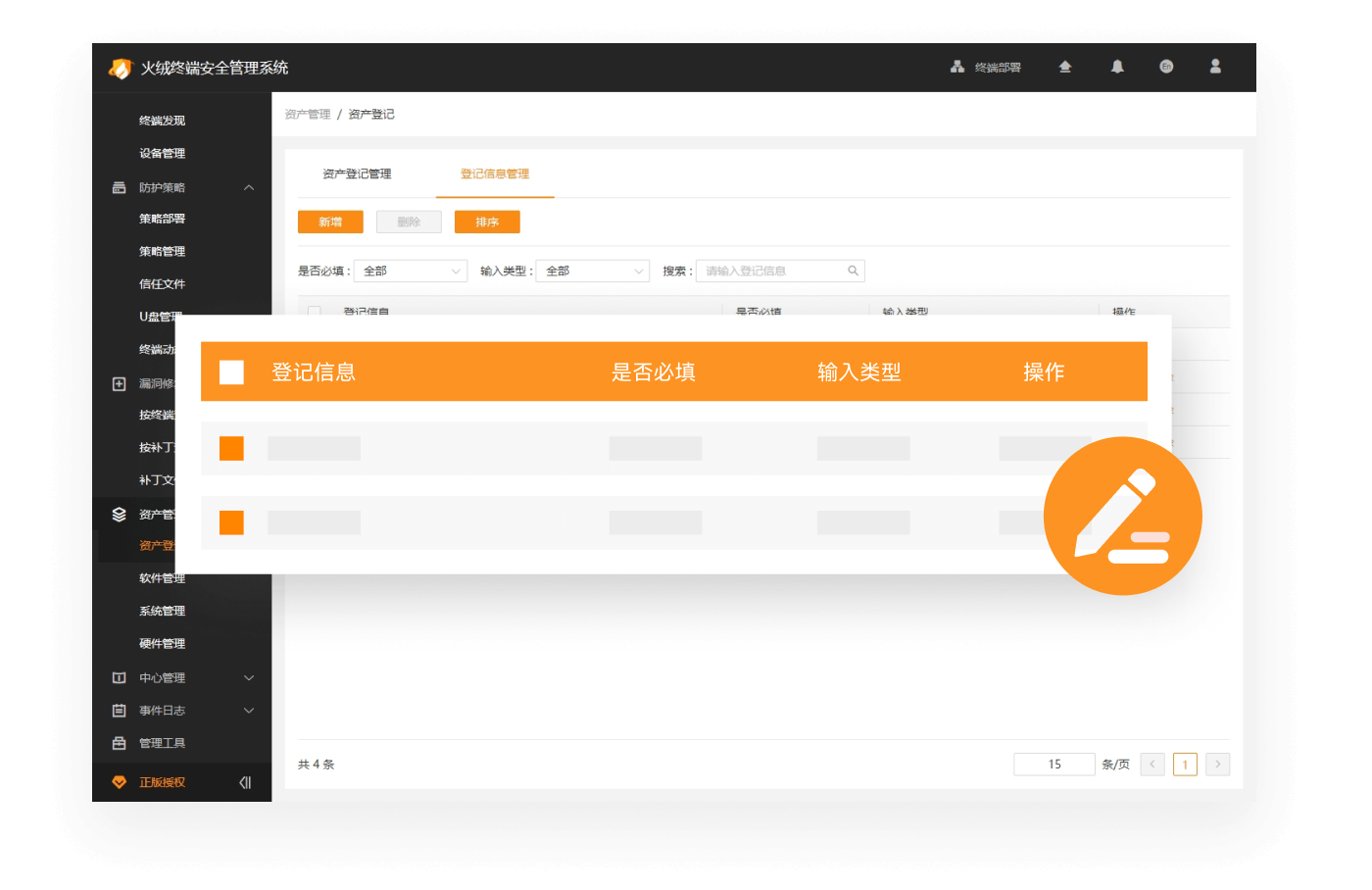
Task: Click the notification bell icon
Action: click(x=1117, y=67)
